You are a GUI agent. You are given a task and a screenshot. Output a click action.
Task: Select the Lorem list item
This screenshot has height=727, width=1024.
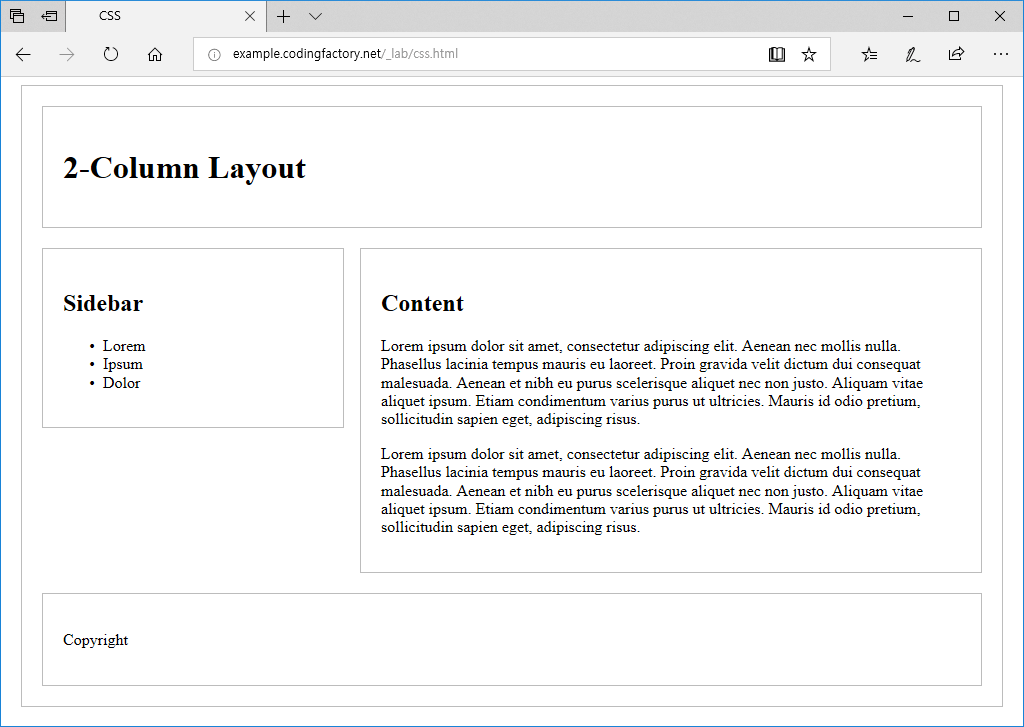pos(124,346)
